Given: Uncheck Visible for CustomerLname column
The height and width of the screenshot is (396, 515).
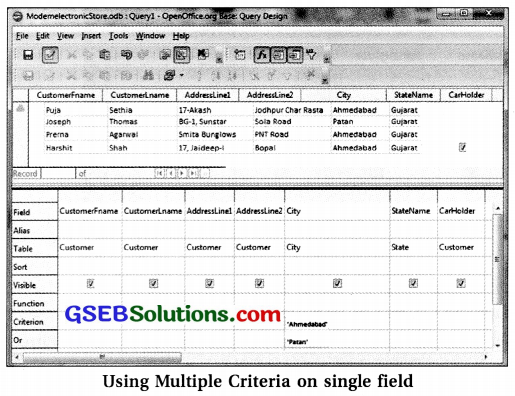Looking at the screenshot, I should pos(153,284).
